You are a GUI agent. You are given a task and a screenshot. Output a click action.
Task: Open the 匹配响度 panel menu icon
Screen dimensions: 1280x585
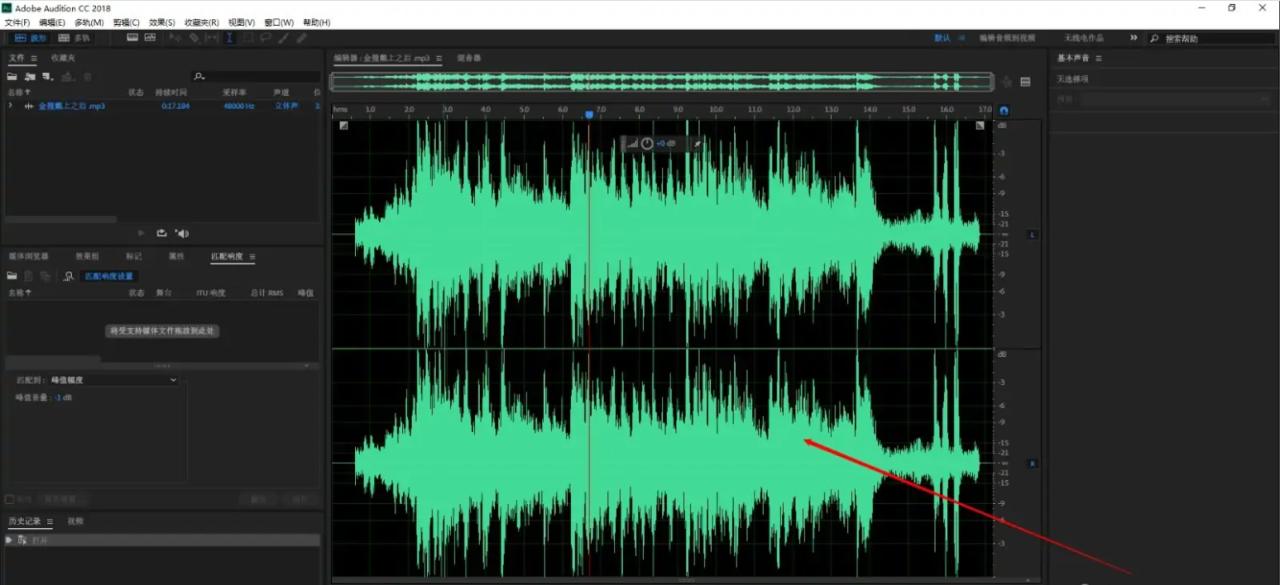point(252,257)
